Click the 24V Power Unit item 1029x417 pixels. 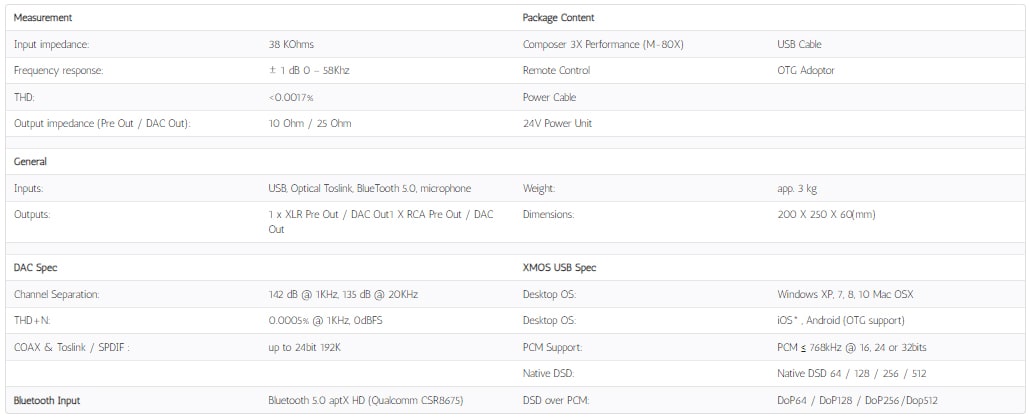(x=557, y=123)
